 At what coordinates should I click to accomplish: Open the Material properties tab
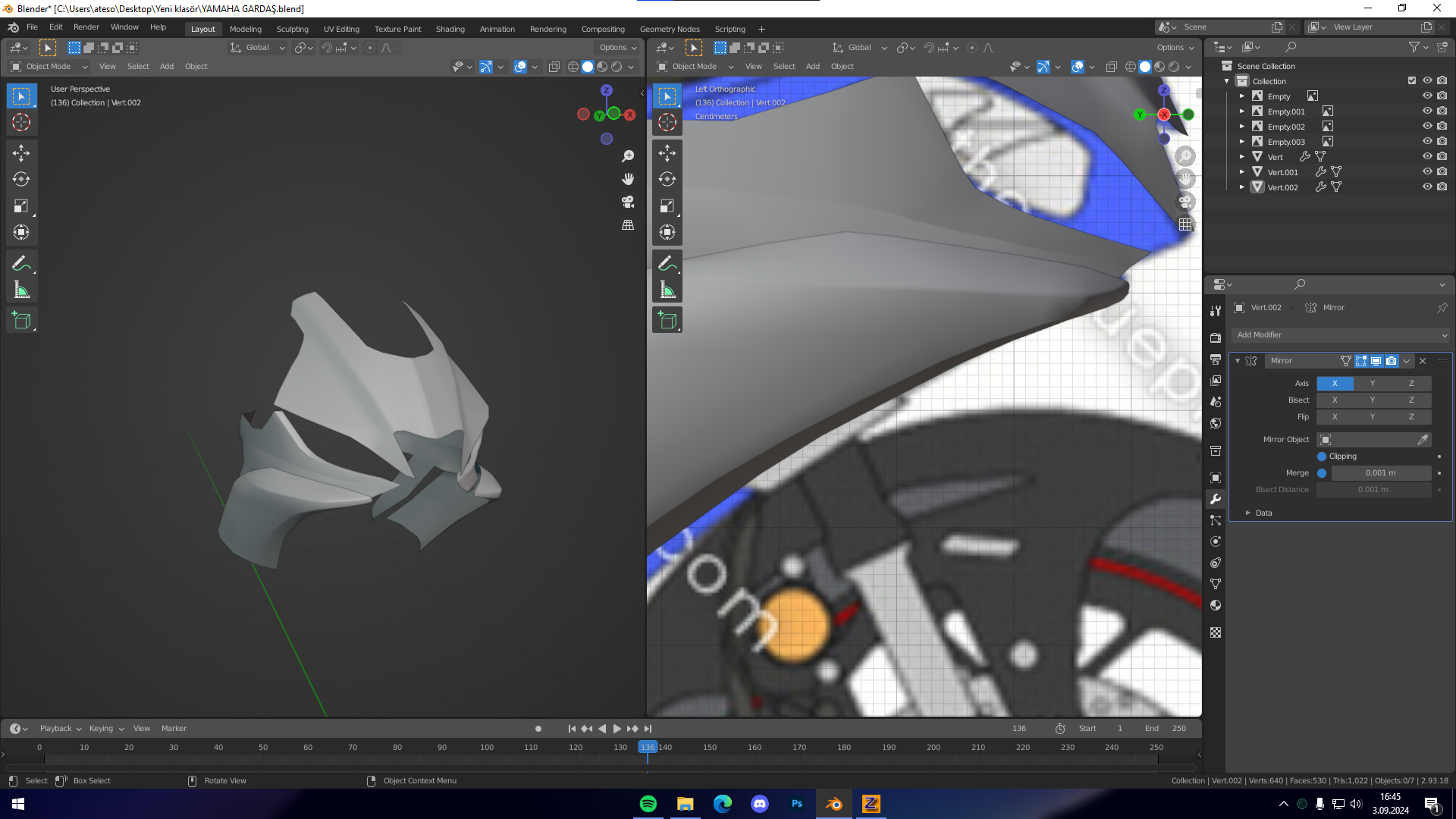click(x=1216, y=605)
